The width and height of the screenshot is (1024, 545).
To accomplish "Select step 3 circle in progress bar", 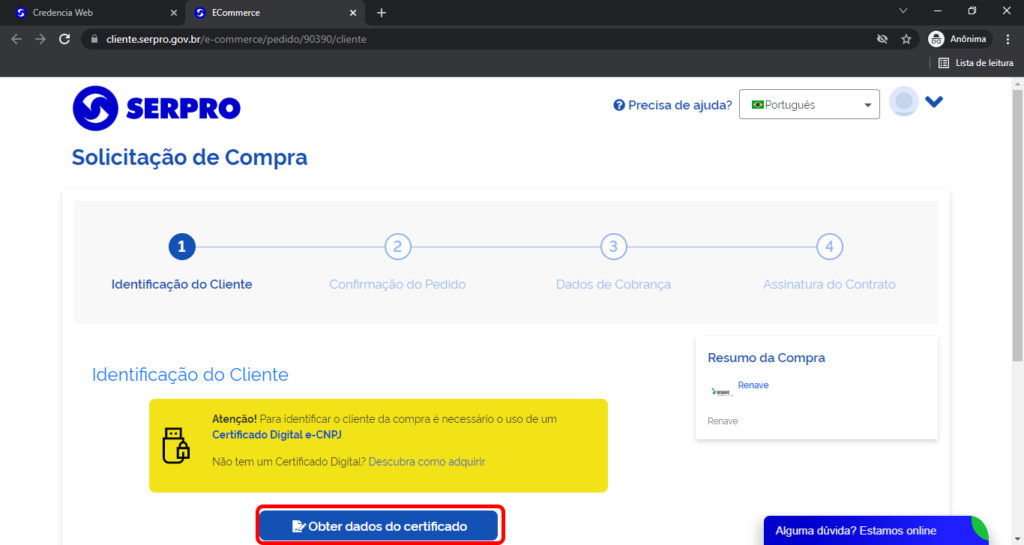I will tap(613, 247).
